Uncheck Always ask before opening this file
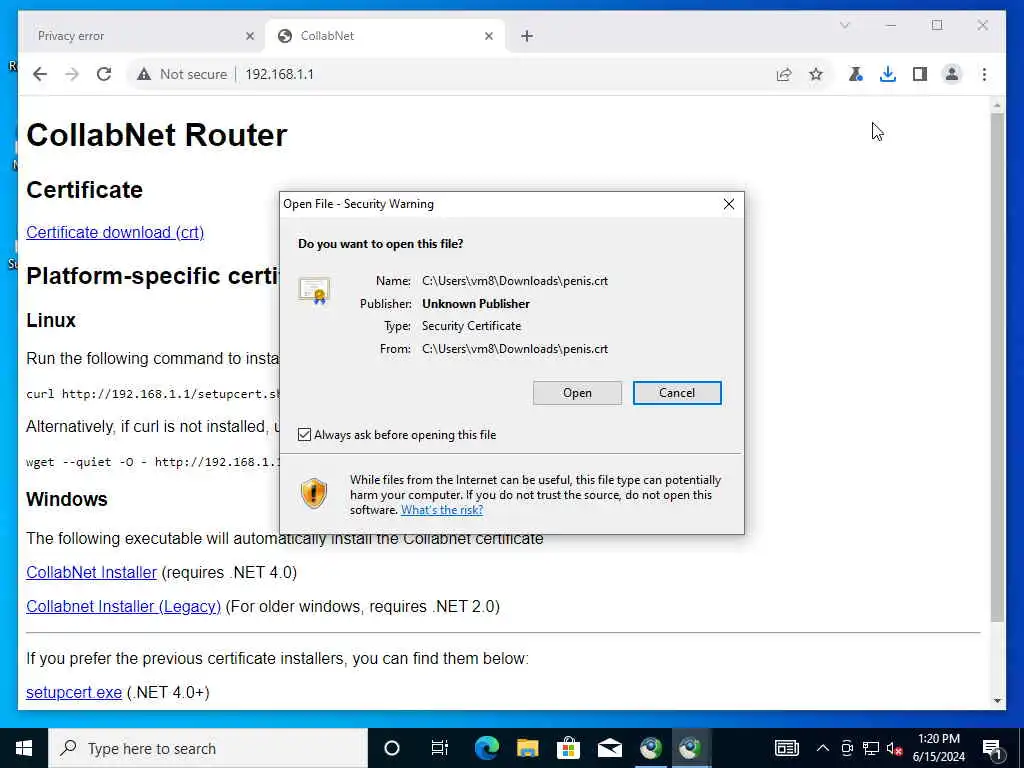This screenshot has height=768, width=1024. (x=304, y=435)
